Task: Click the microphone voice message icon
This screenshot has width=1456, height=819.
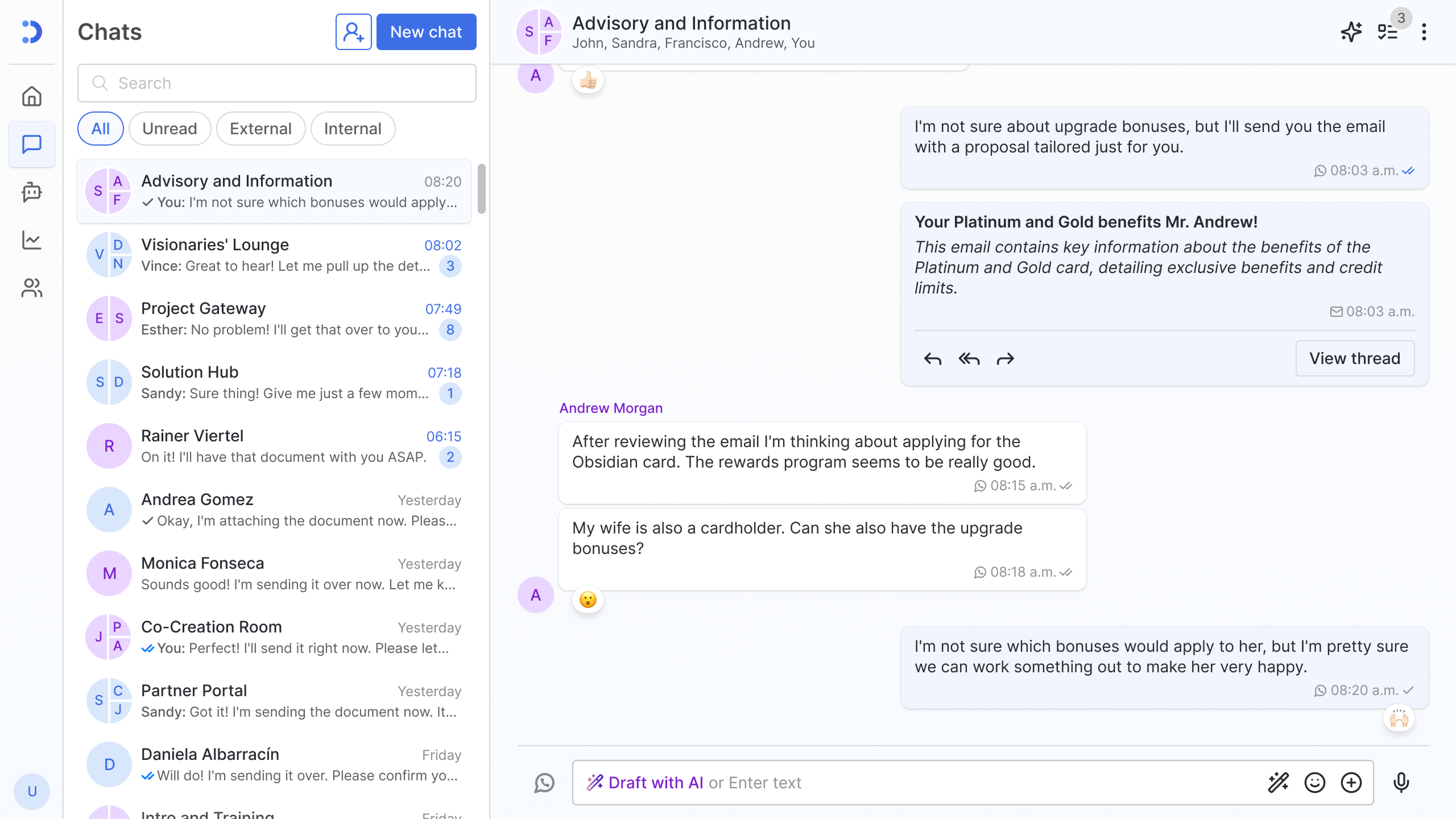Action: pyautogui.click(x=1401, y=783)
